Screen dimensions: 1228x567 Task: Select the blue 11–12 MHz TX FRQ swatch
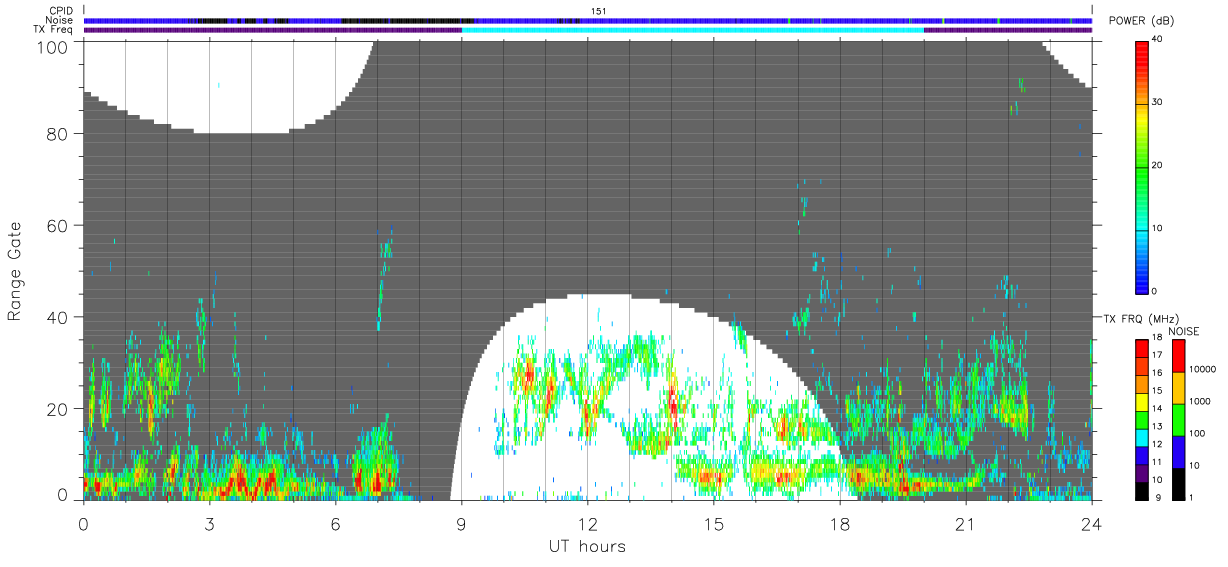point(1141,454)
